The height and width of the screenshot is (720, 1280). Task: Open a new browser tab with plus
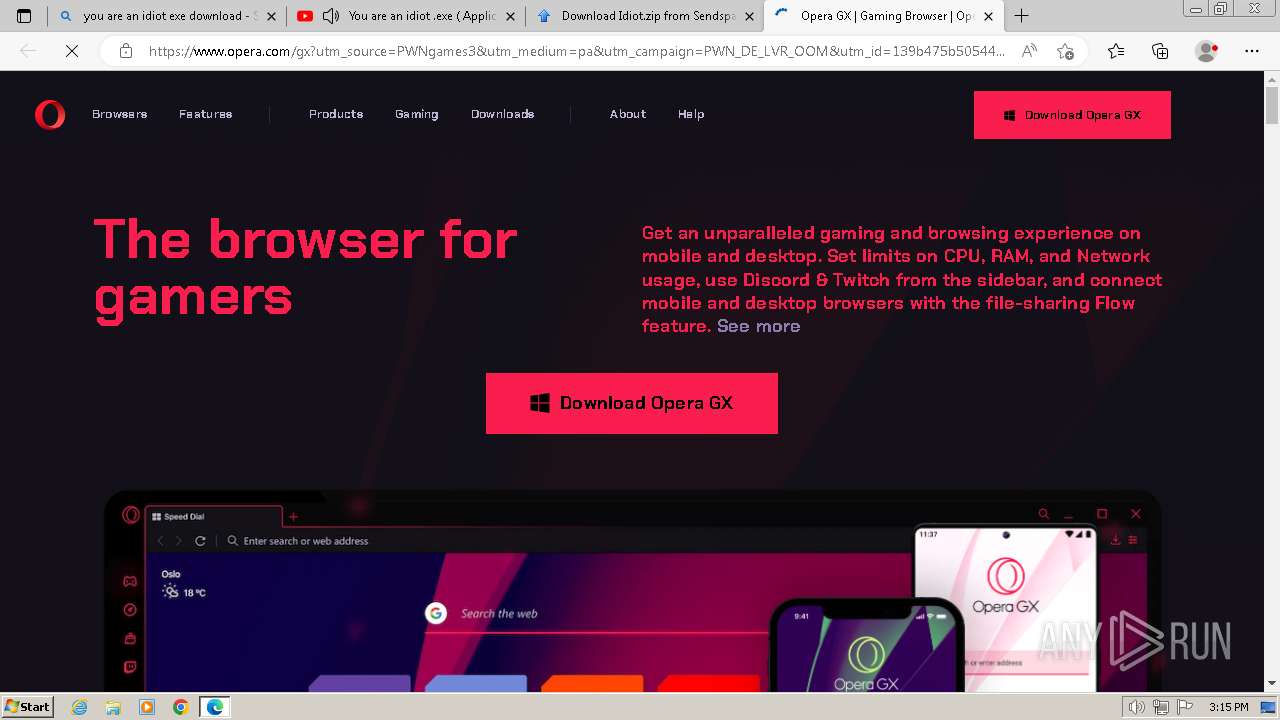tap(1021, 16)
